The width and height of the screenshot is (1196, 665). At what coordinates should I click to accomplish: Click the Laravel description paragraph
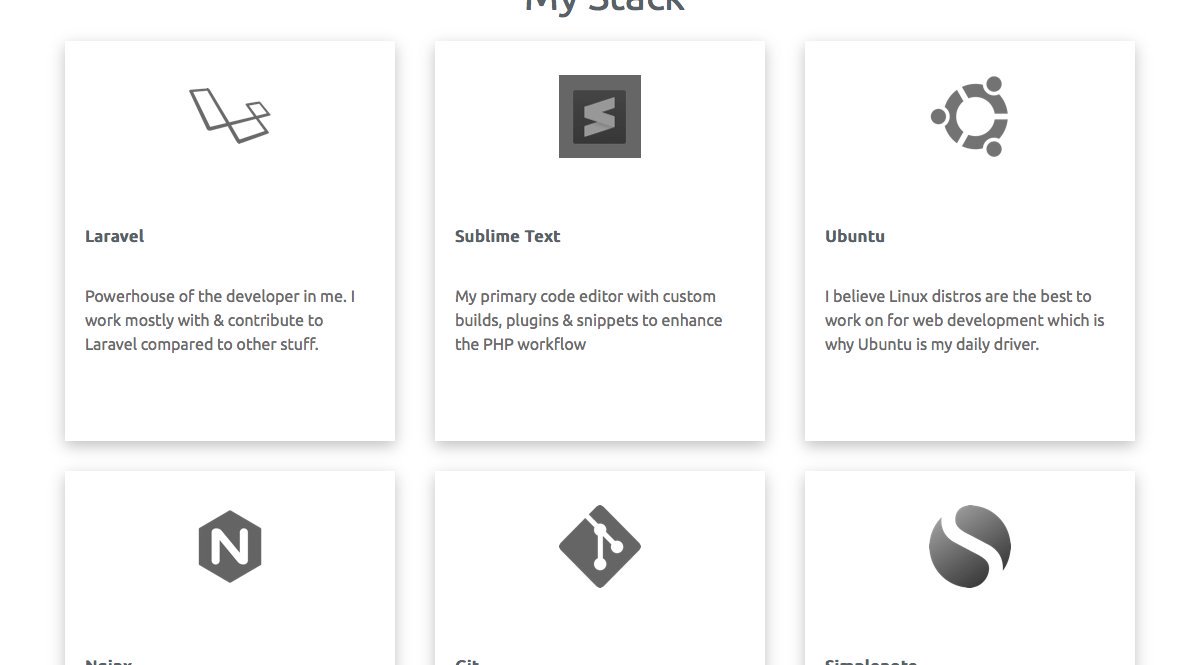219,320
